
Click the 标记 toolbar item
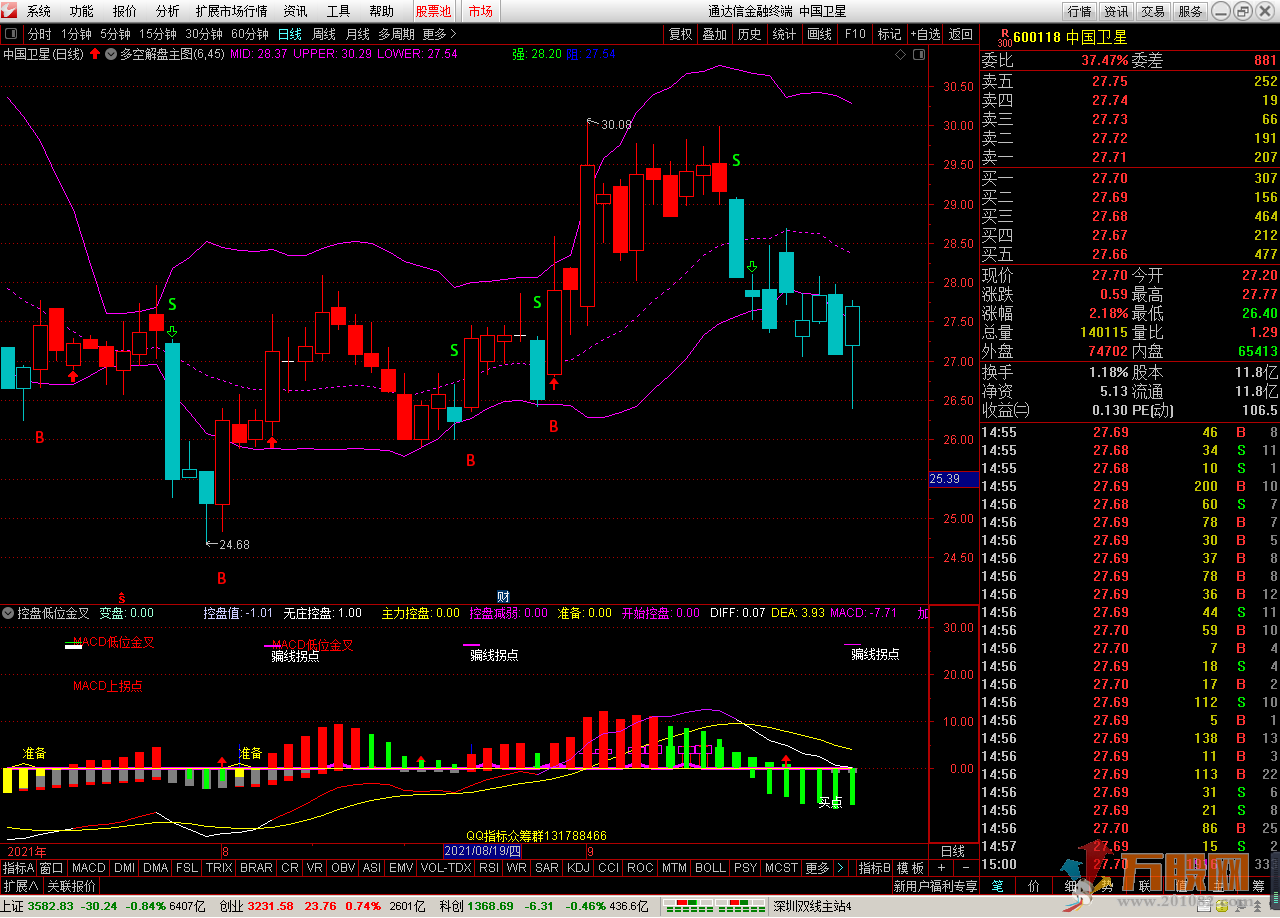pyautogui.click(x=889, y=34)
